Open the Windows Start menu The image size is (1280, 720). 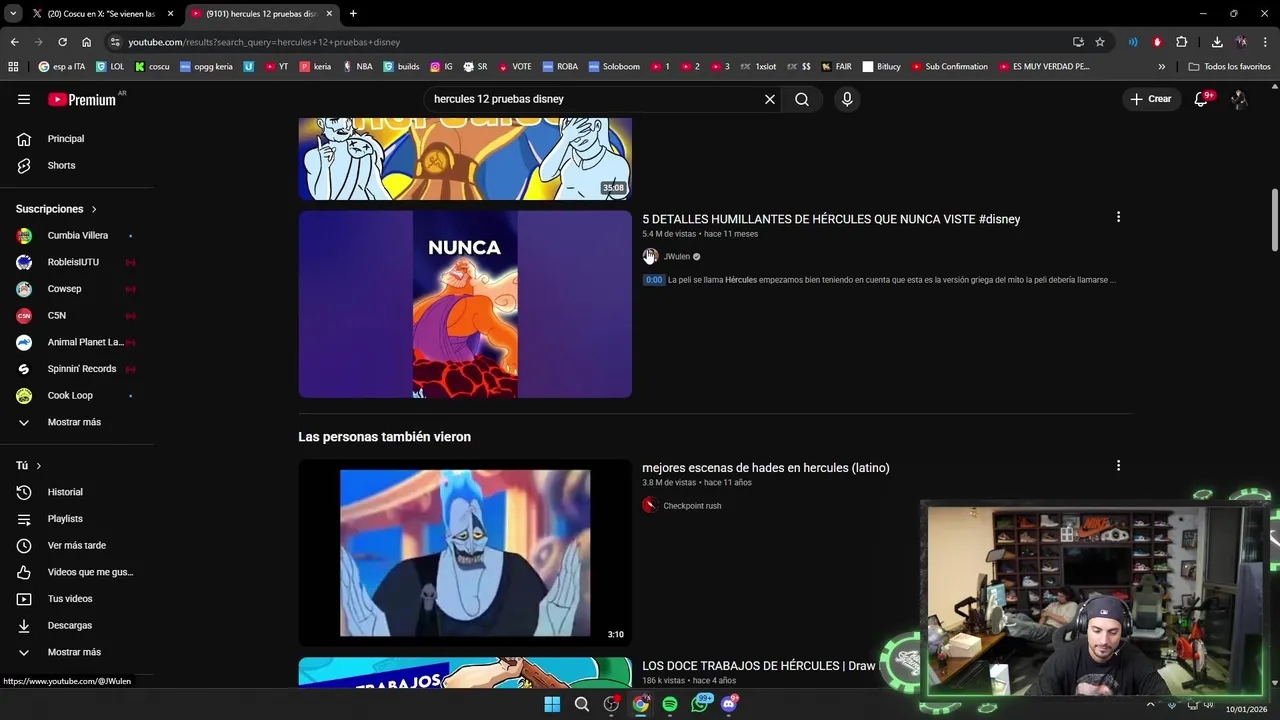pos(552,704)
